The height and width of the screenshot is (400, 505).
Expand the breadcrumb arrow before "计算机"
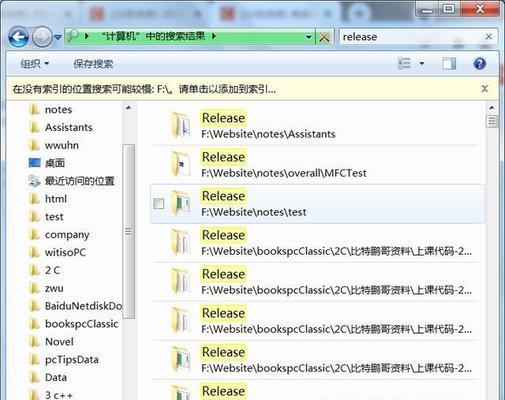tap(87, 36)
